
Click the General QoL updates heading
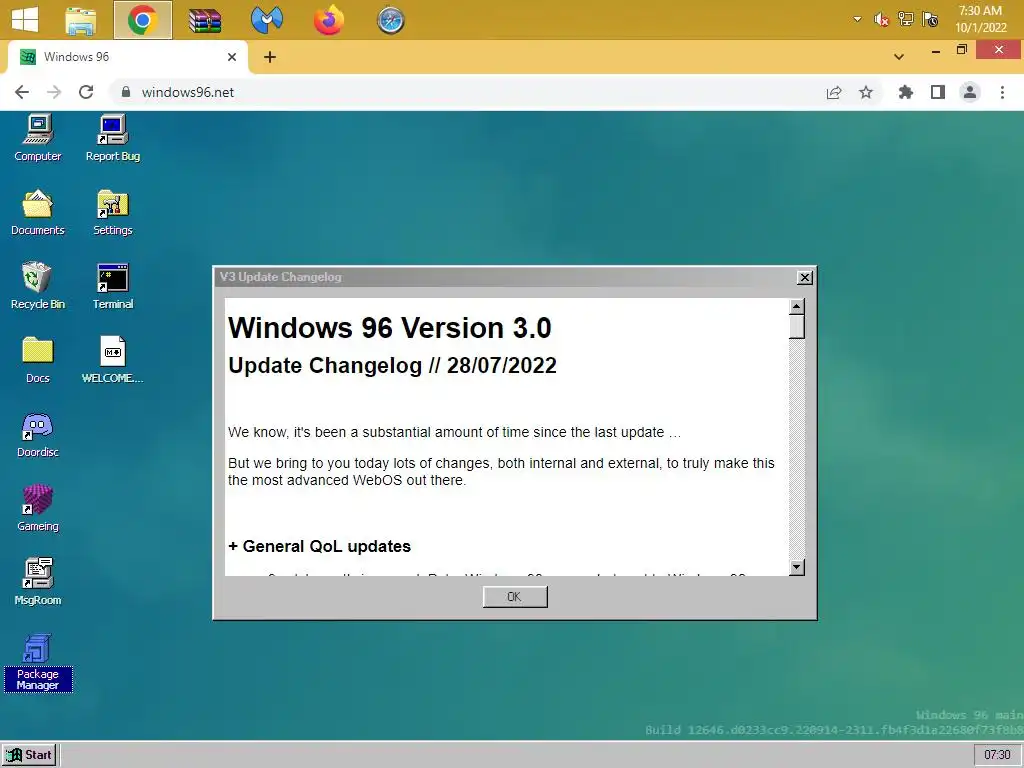click(x=319, y=546)
